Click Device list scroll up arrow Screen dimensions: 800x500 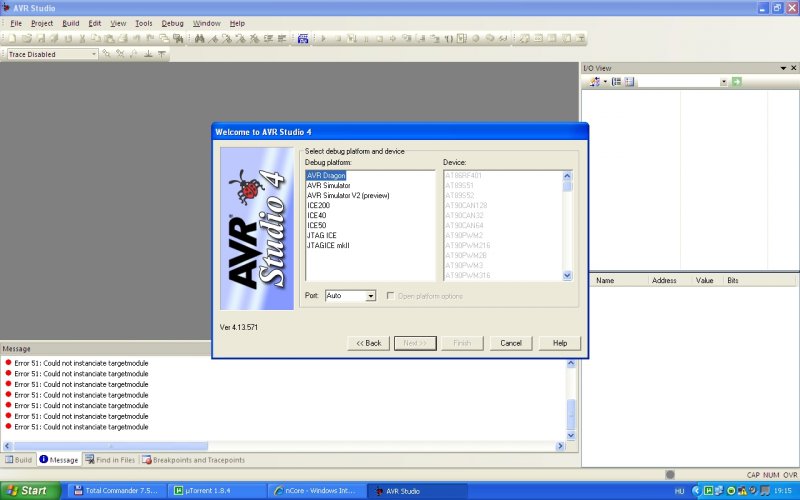pos(567,176)
